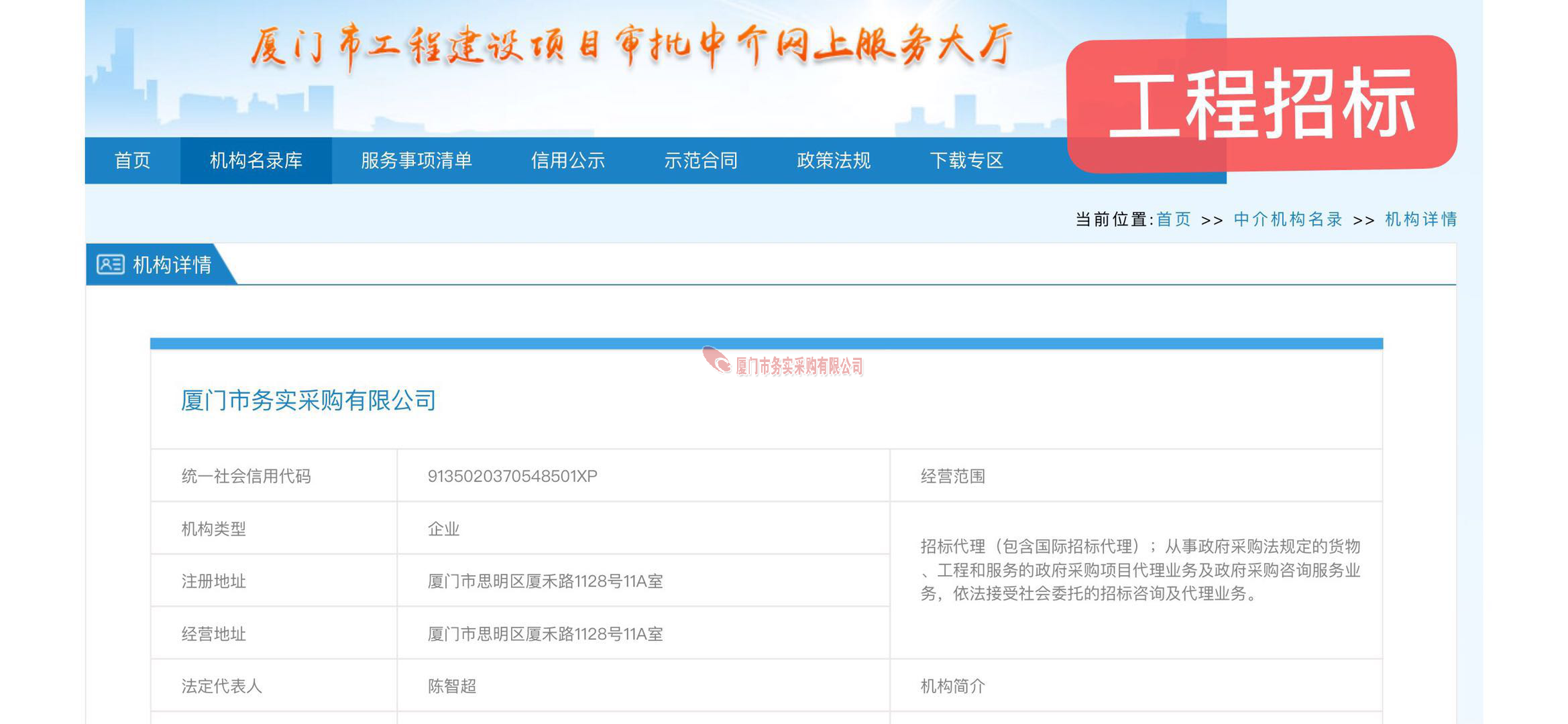The image size is (1568, 724).
Task: Click the 机构详情 breadcrumb link
Action: click(1420, 219)
